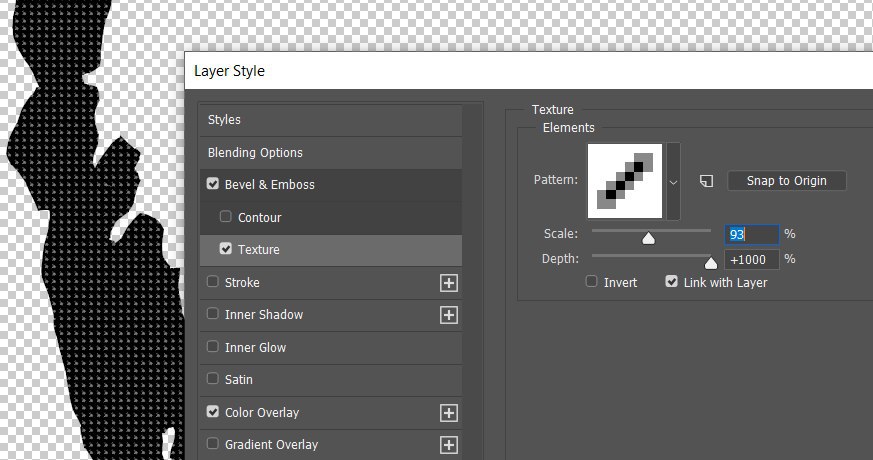The image size is (873, 460).
Task: Click the Depth value input field
Action: tap(752, 260)
